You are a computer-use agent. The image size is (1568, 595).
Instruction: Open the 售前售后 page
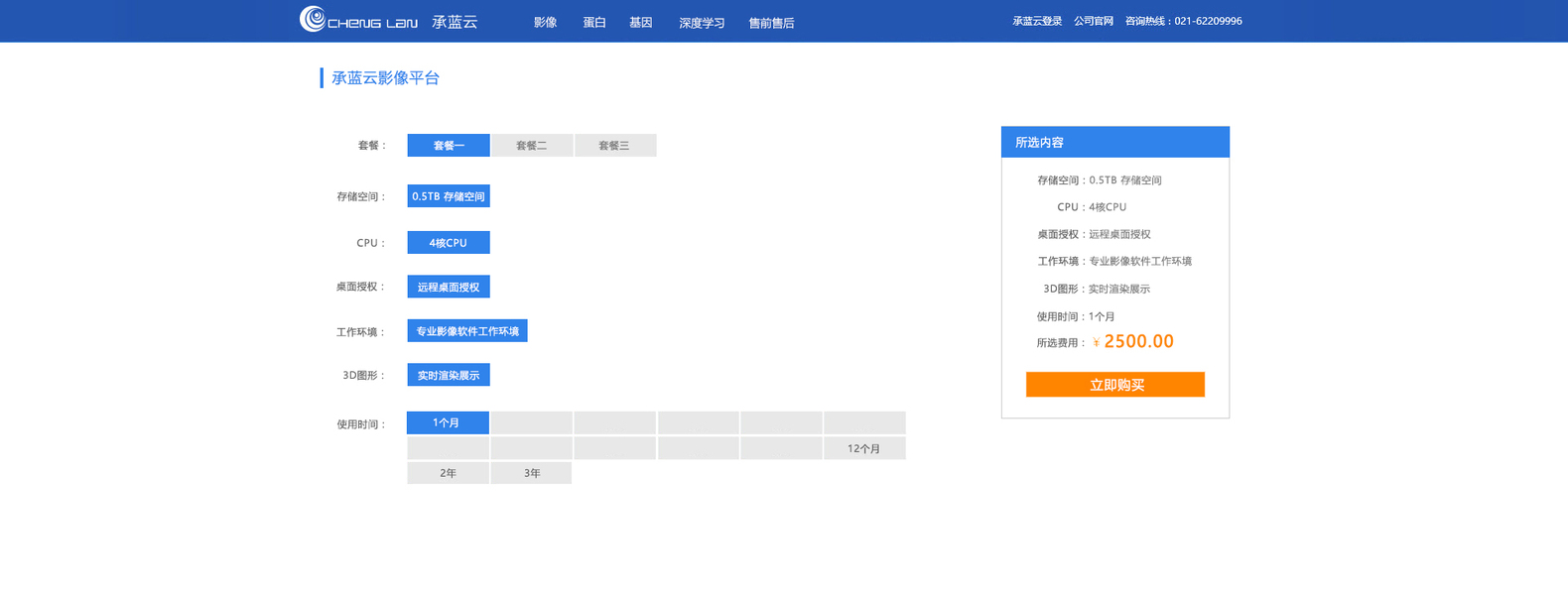coord(771,23)
